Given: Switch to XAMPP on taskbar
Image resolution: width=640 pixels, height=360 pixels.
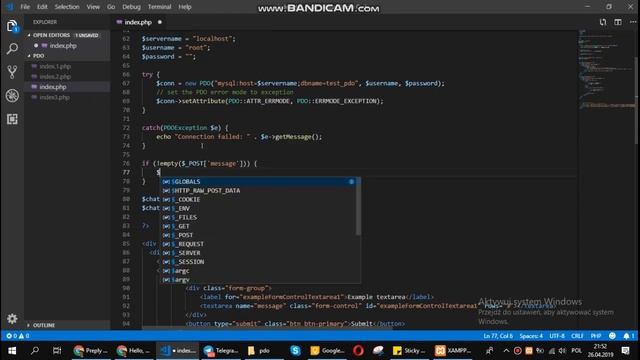Looking at the screenshot, I should 453,351.
